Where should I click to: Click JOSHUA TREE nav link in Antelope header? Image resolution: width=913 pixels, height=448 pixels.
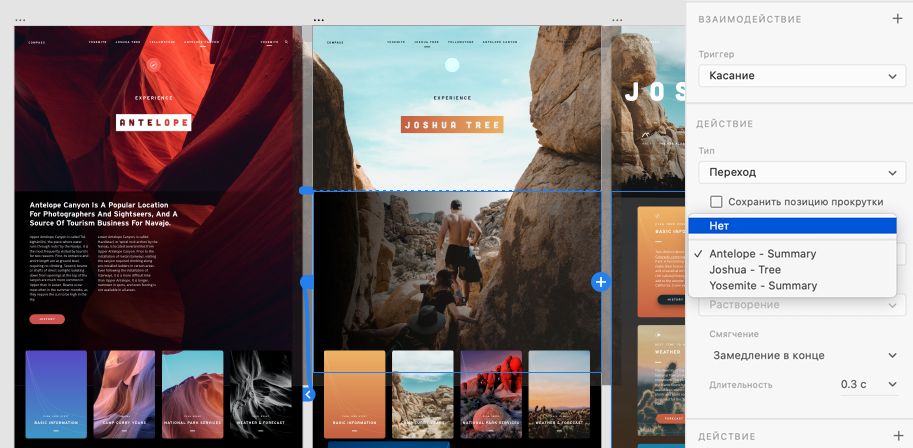[128, 42]
